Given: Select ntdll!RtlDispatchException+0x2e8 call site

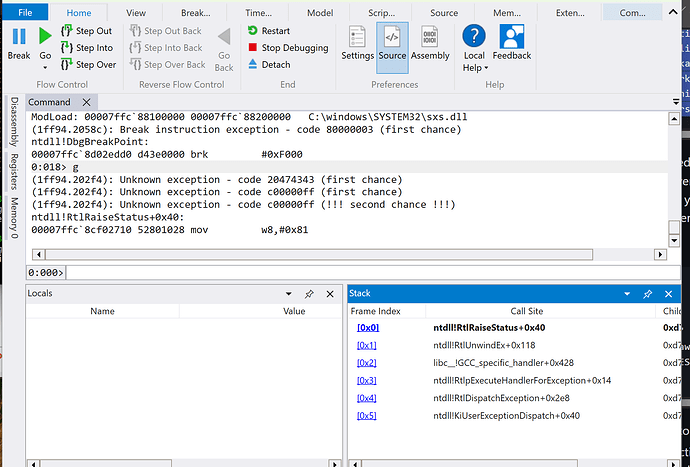Looking at the screenshot, I should (x=501, y=398).
